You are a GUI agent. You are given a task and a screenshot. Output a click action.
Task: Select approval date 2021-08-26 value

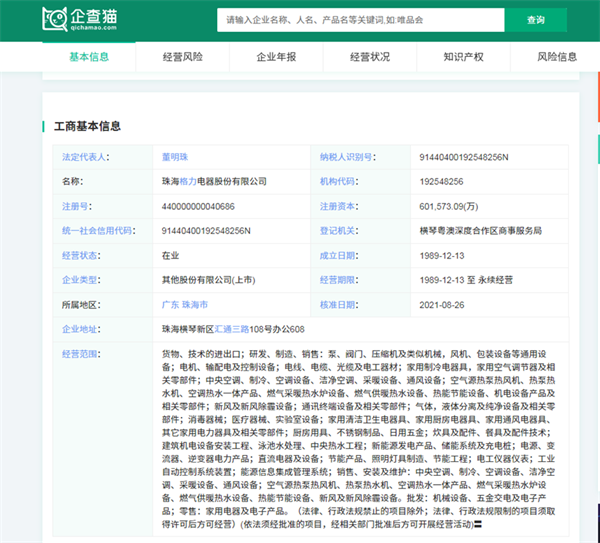pyautogui.click(x=442, y=305)
